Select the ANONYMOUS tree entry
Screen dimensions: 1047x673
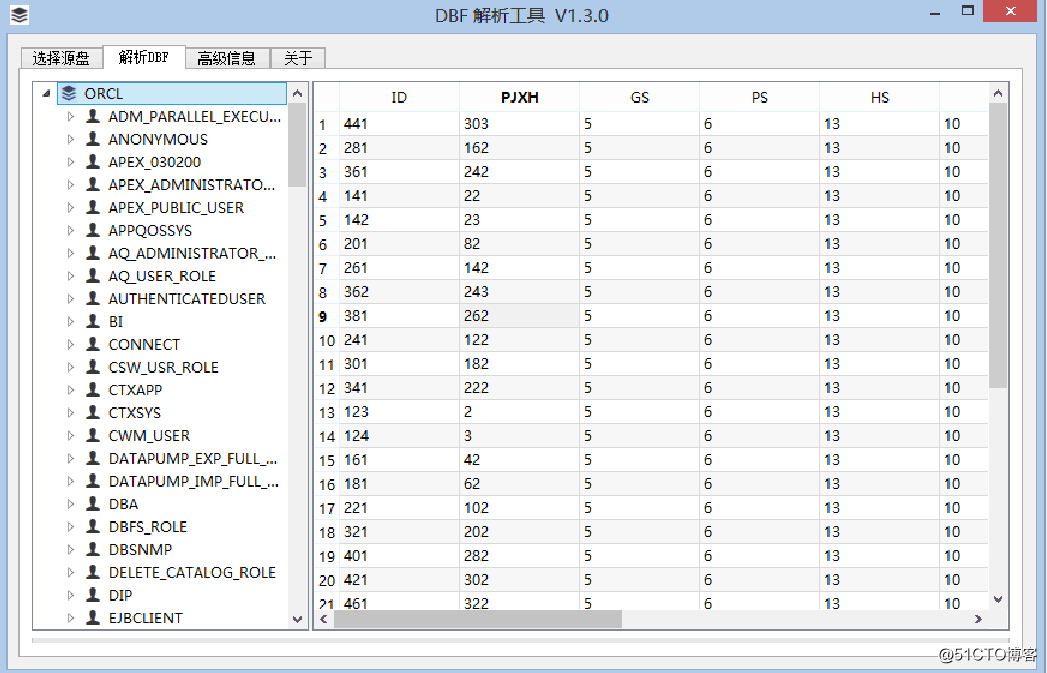(158, 139)
